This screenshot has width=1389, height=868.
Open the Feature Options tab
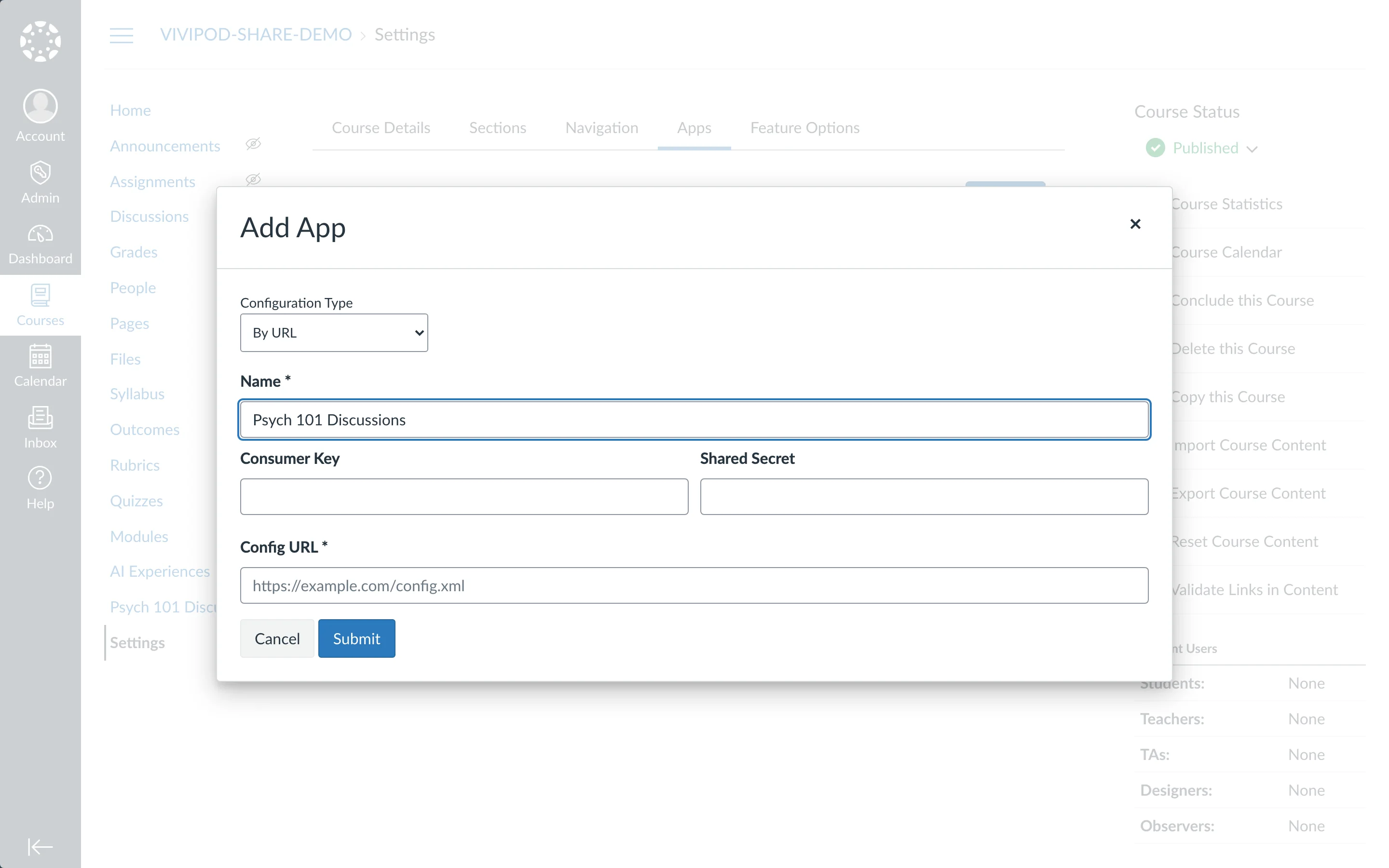804,127
